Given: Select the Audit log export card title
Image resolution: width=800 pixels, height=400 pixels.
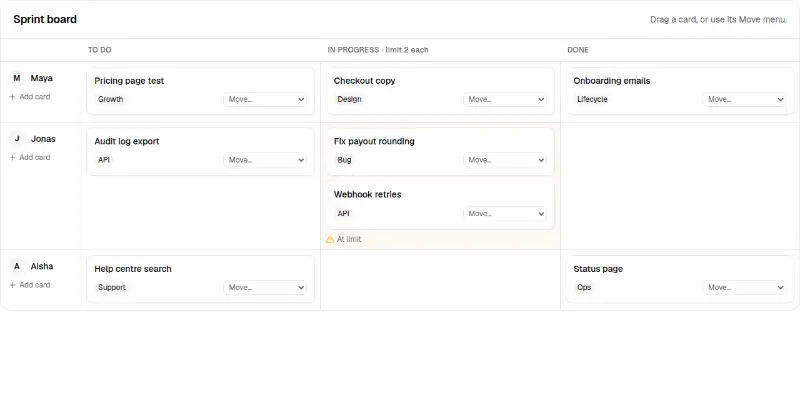Looking at the screenshot, I should click(x=127, y=142).
